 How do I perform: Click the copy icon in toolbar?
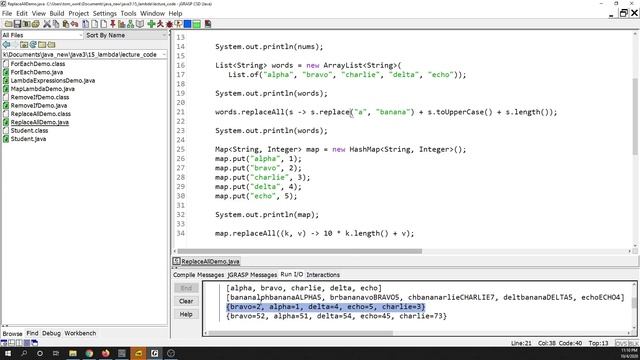point(56,24)
